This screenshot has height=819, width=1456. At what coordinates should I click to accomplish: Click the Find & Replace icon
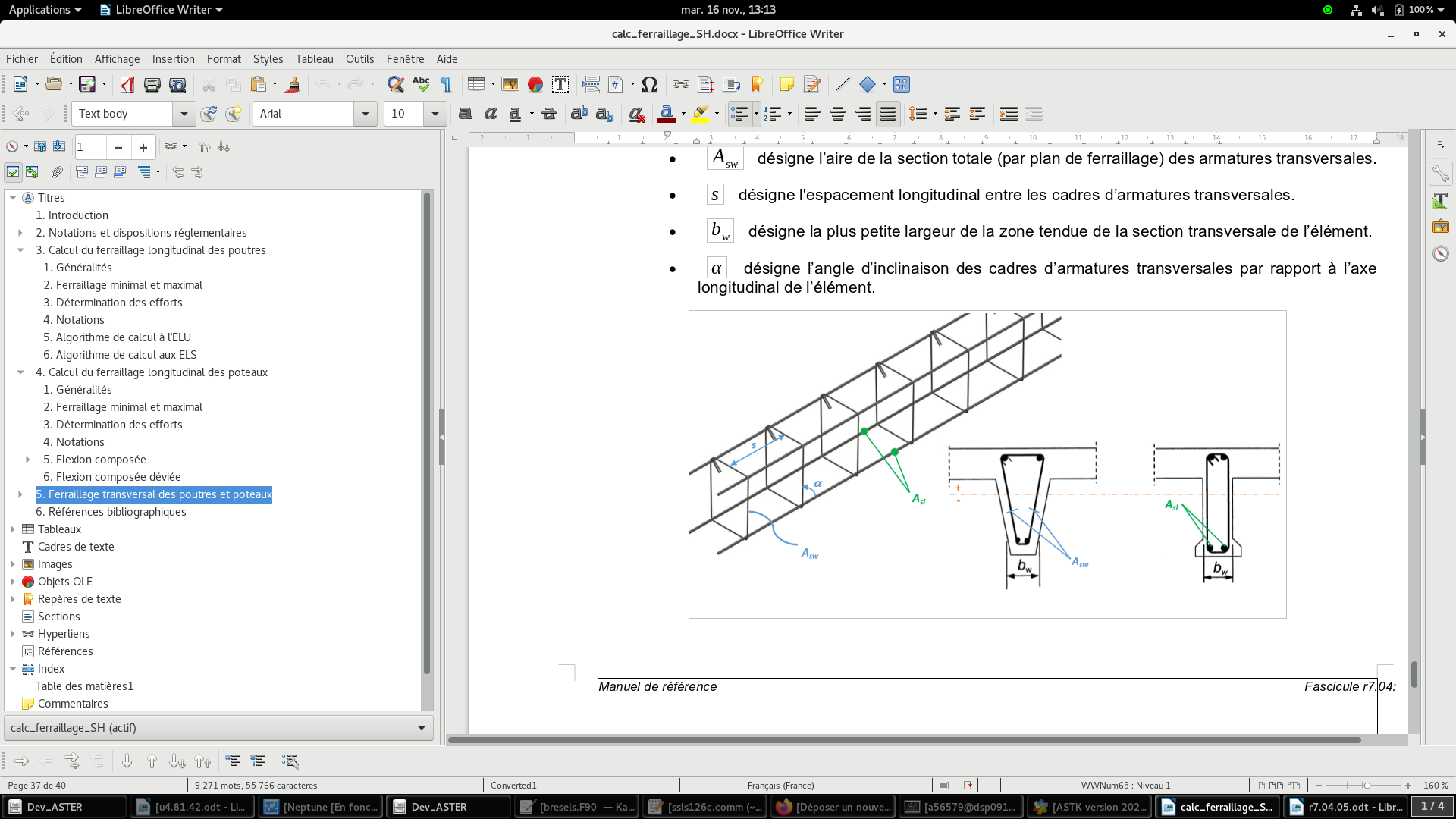point(395,84)
